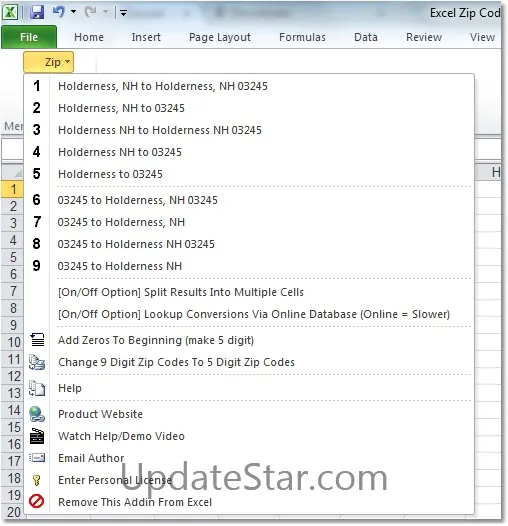Click the Change 9 Digit Zip Codes icon
This screenshot has height=526, width=508.
tap(37, 362)
